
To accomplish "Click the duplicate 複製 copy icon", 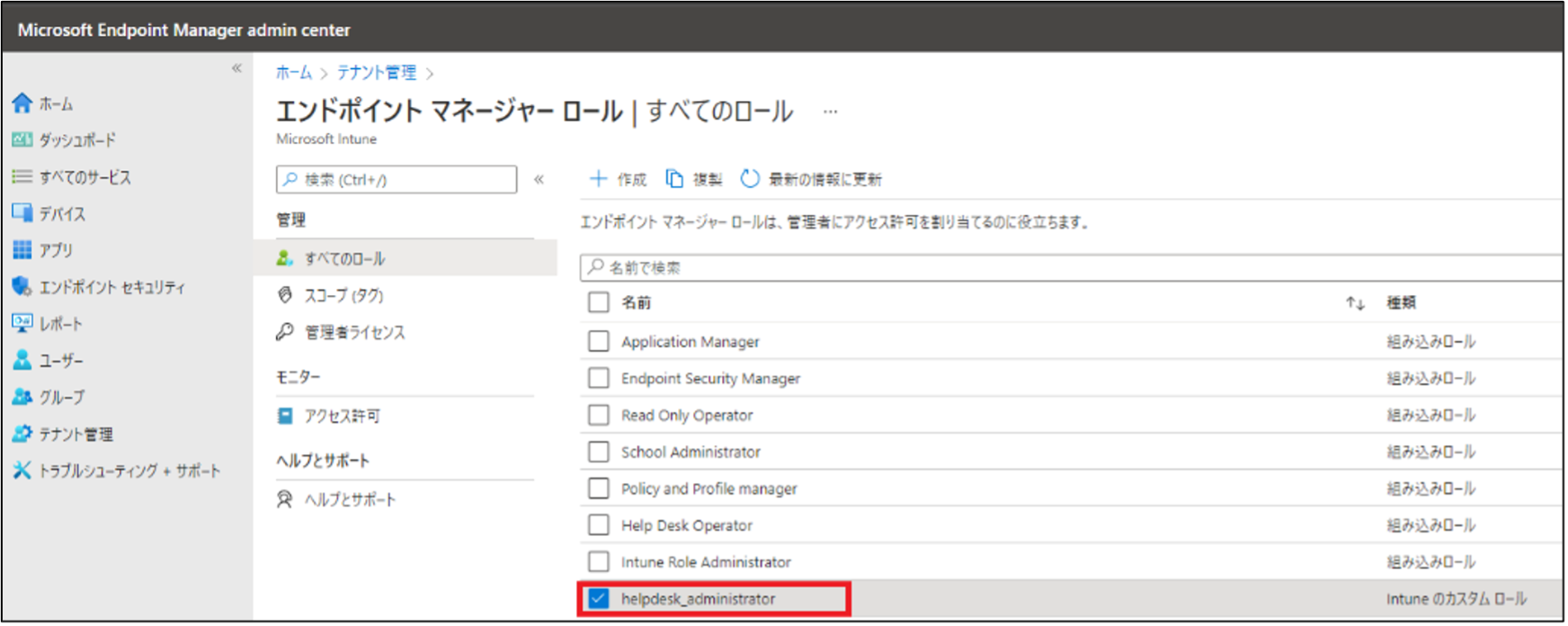I will (x=674, y=179).
